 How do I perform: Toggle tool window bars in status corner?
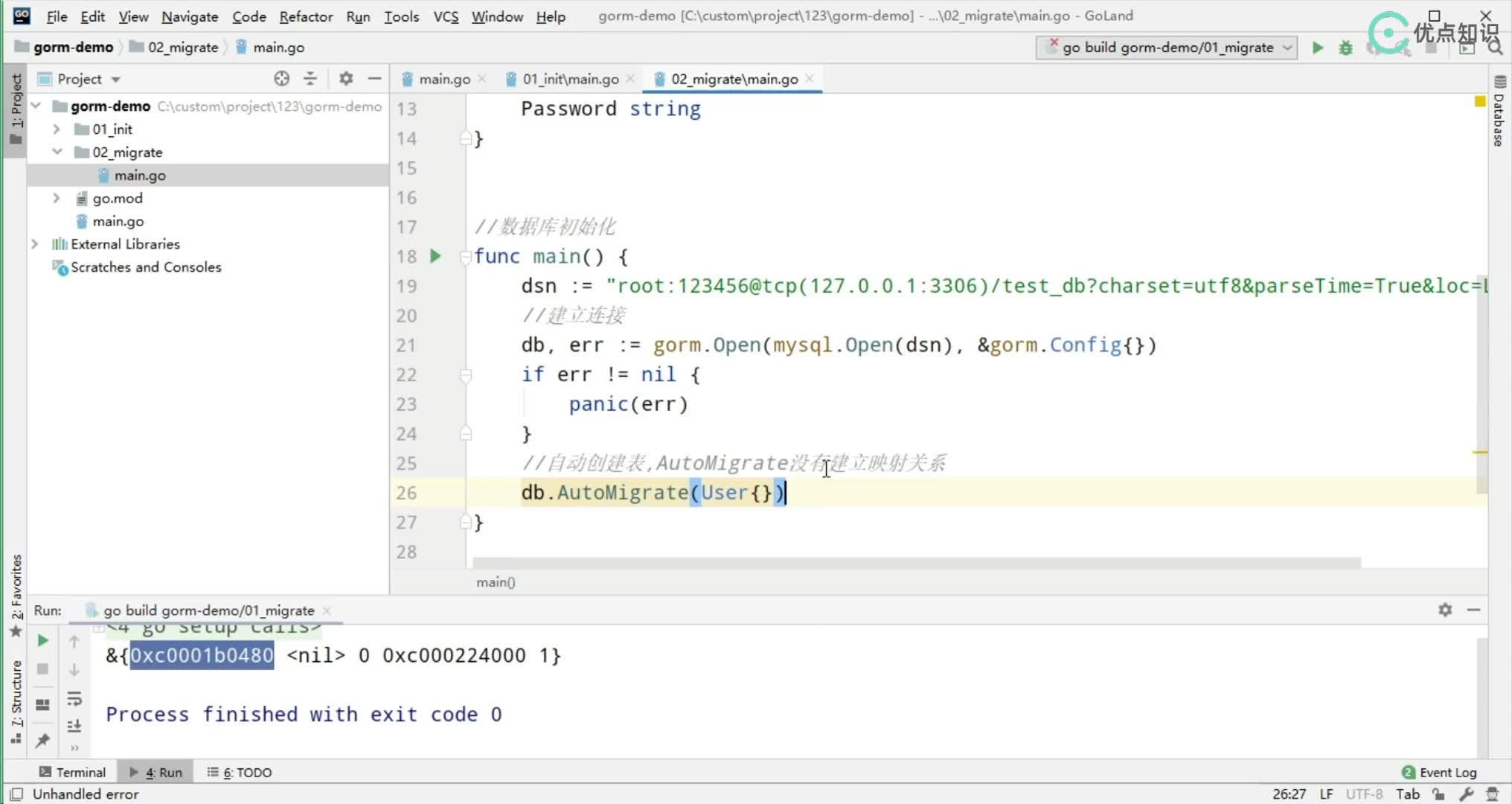coord(16,794)
